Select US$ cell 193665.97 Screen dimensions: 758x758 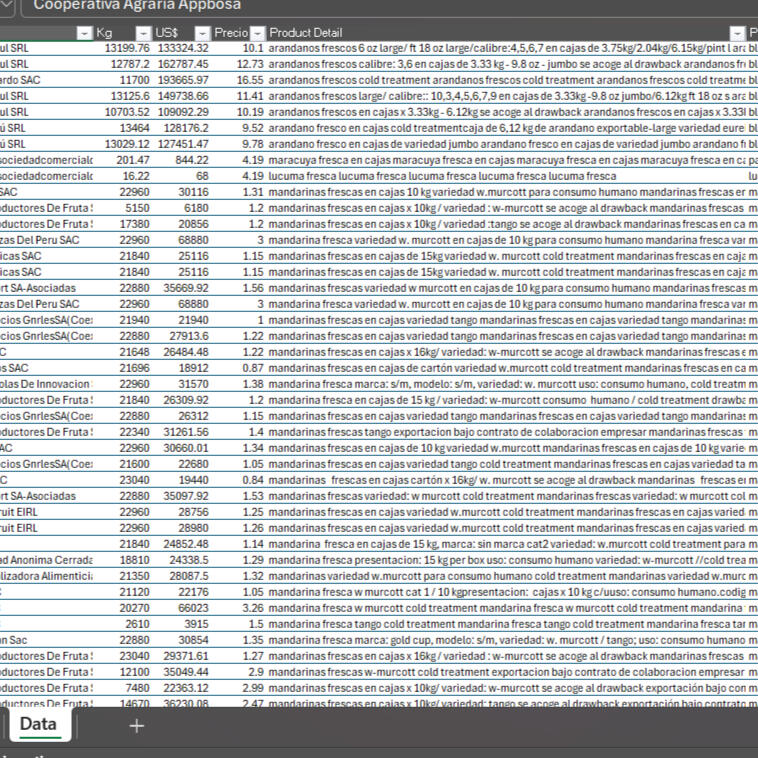(181, 80)
